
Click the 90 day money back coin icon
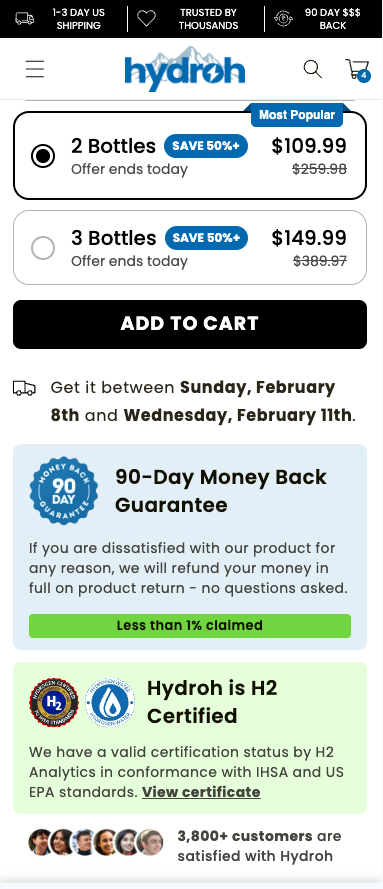pyautogui.click(x=283, y=19)
